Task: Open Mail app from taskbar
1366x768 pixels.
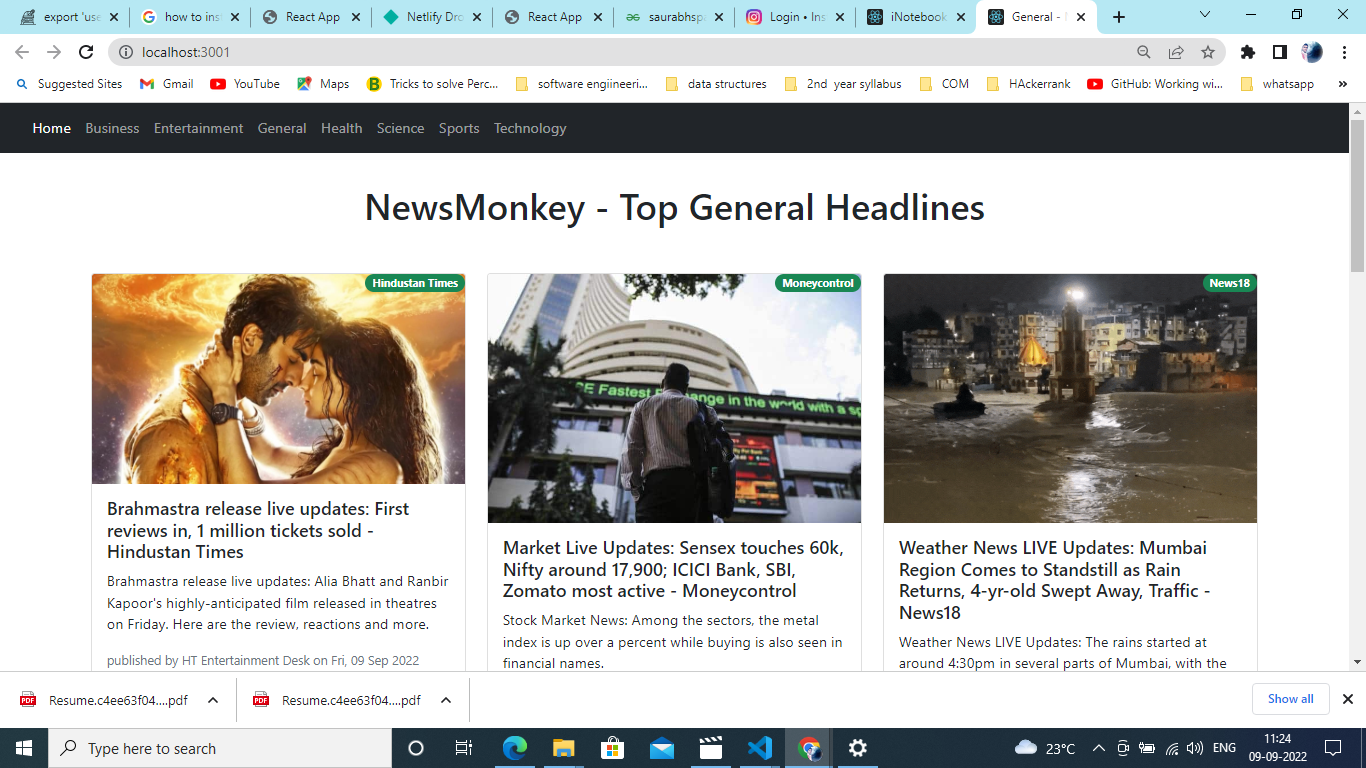Action: (661, 748)
